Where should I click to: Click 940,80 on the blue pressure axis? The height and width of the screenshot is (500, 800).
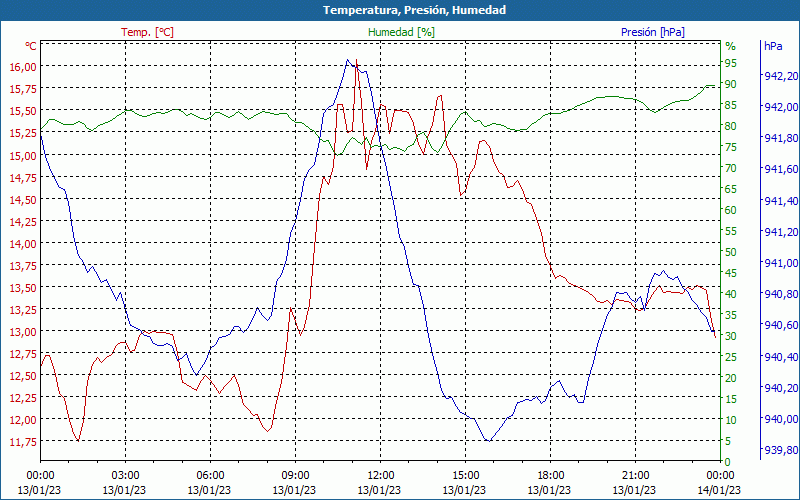pos(781,294)
